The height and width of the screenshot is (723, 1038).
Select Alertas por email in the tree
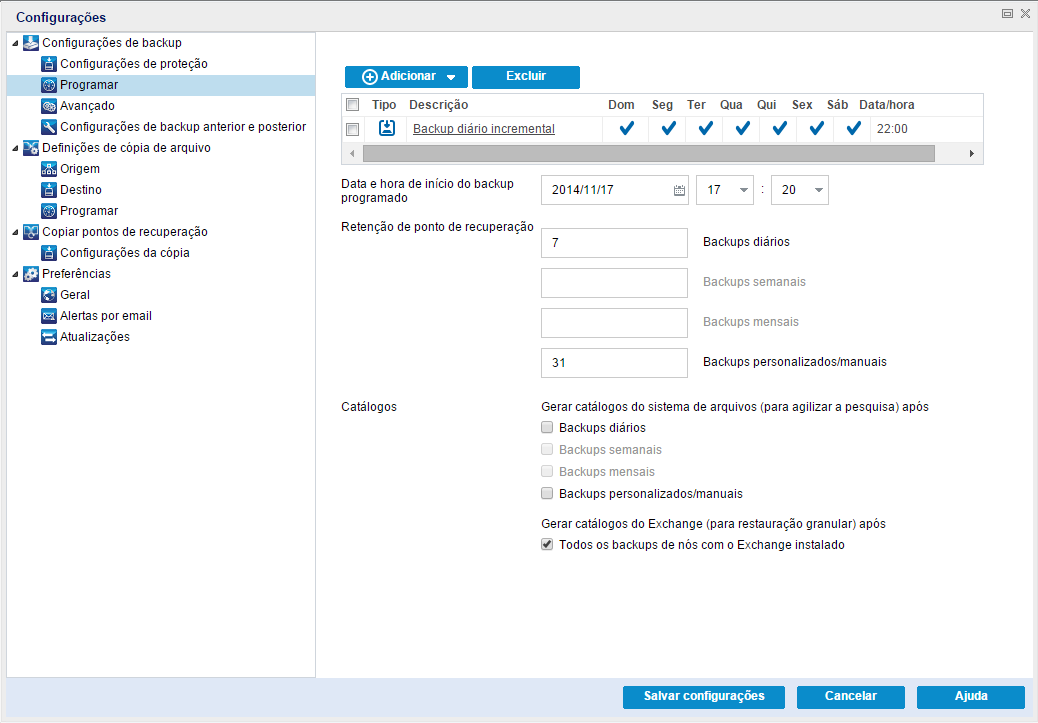click(x=106, y=316)
